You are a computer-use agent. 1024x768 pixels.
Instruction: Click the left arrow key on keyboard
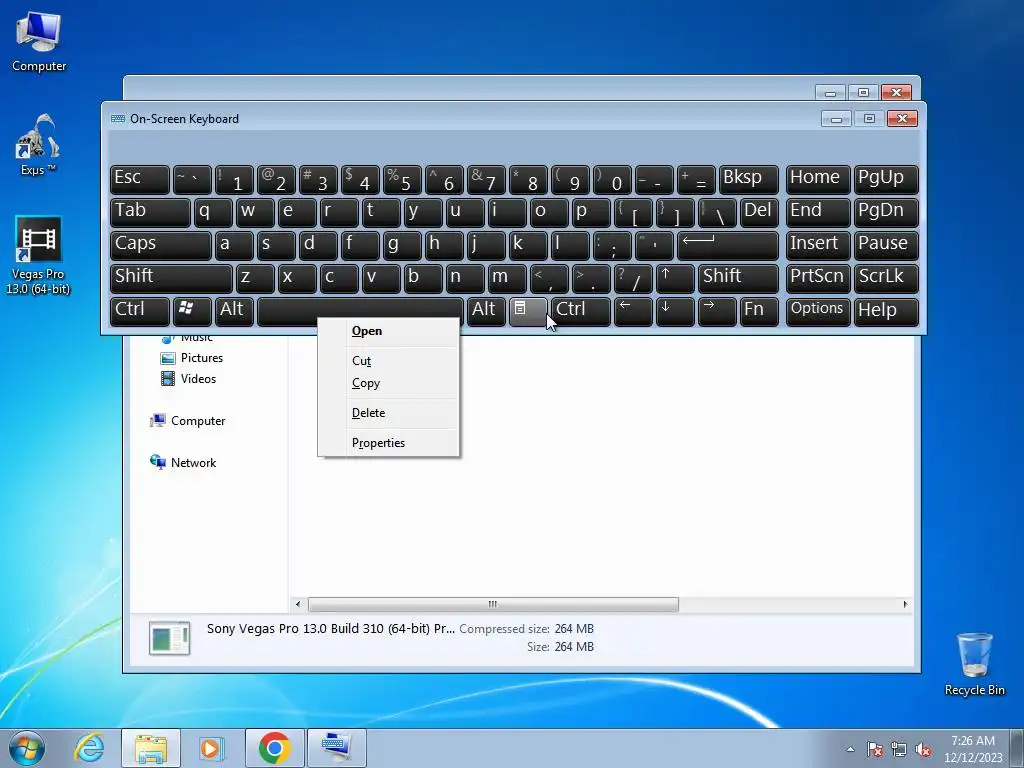[633, 310]
